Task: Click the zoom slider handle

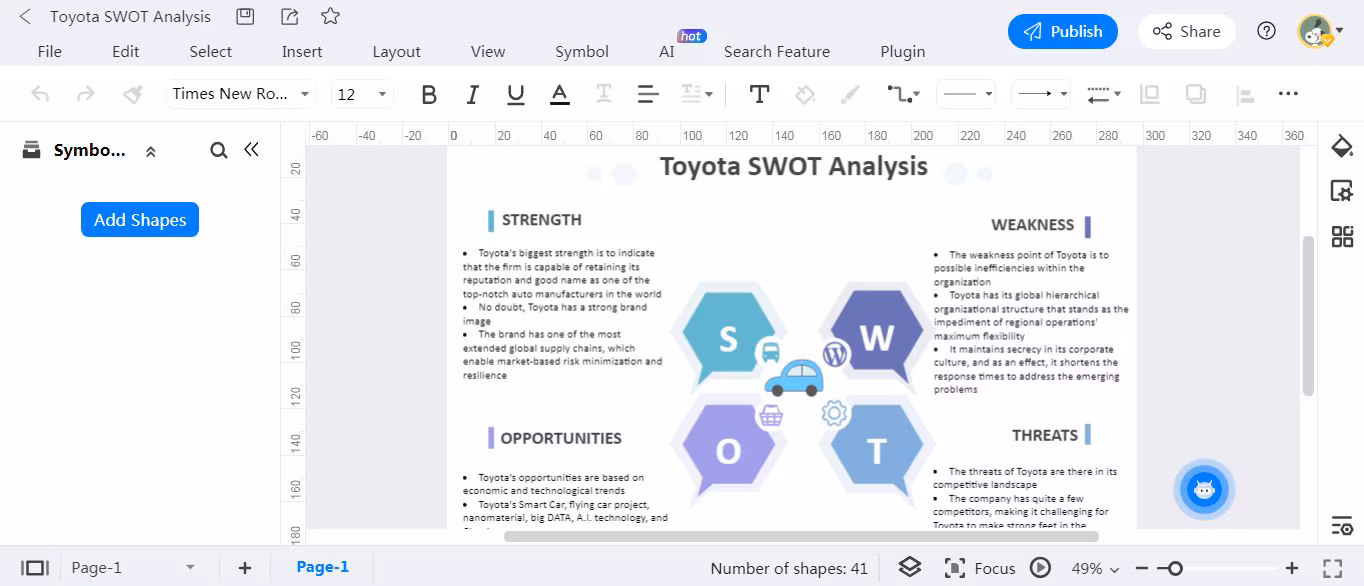Action: point(1176,568)
